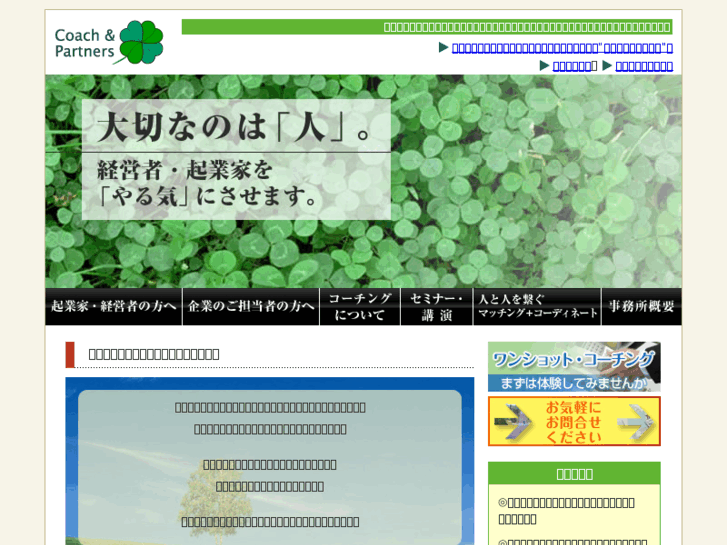Open the 起業家・経営者の方へ menu item

(114, 307)
